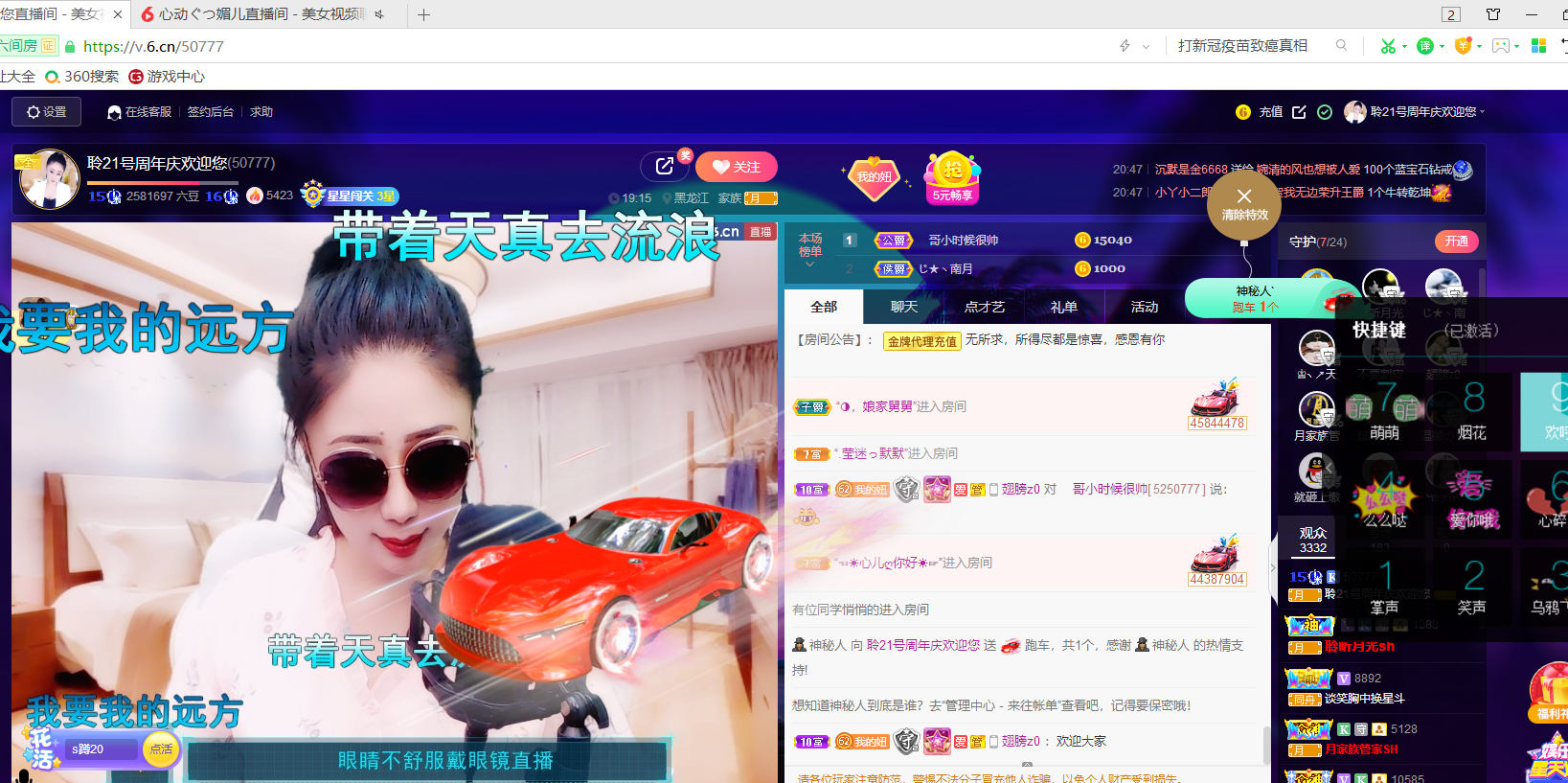Open the 设置 settings button
The image size is (1568, 783).
(47, 112)
